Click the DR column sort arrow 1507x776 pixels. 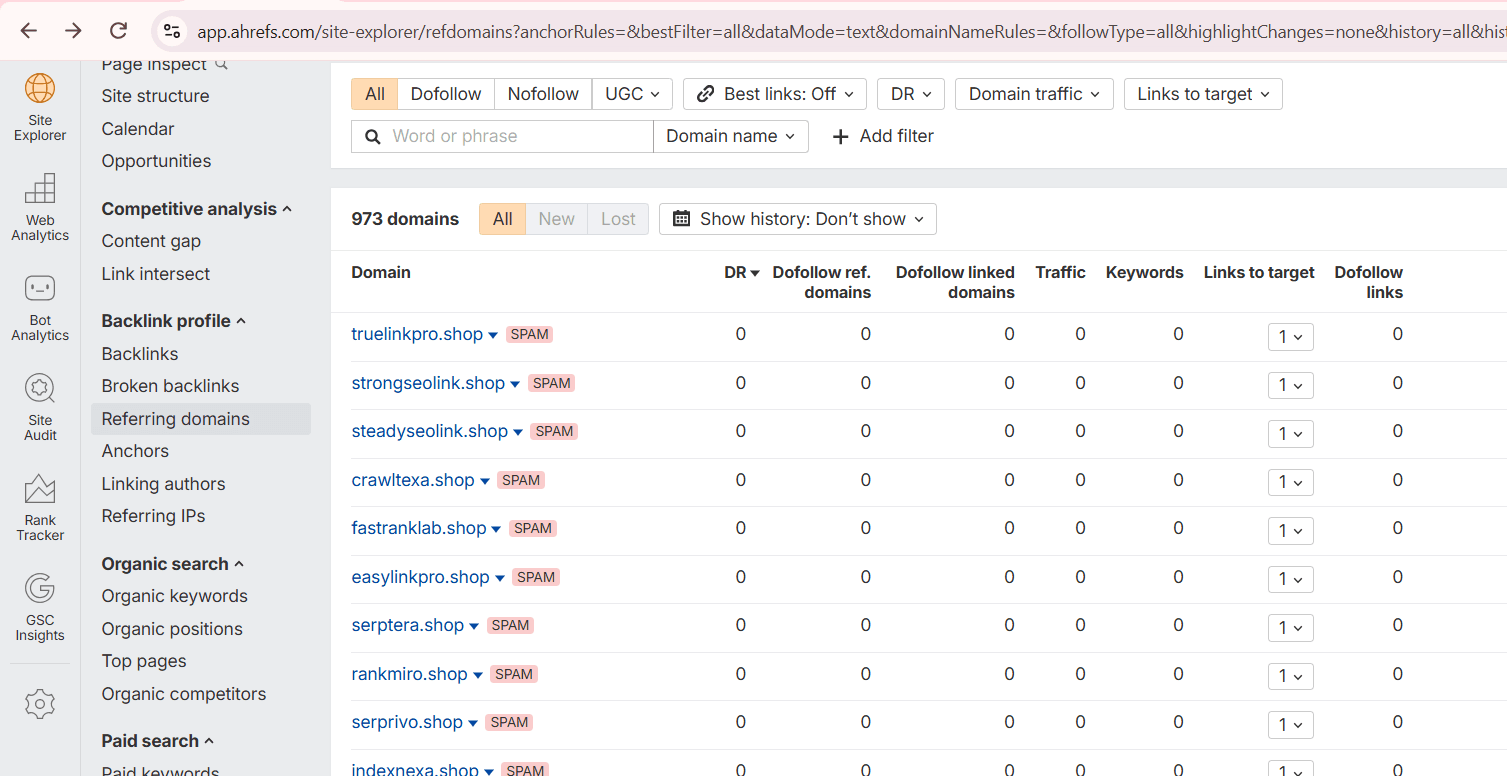pyautogui.click(x=755, y=273)
